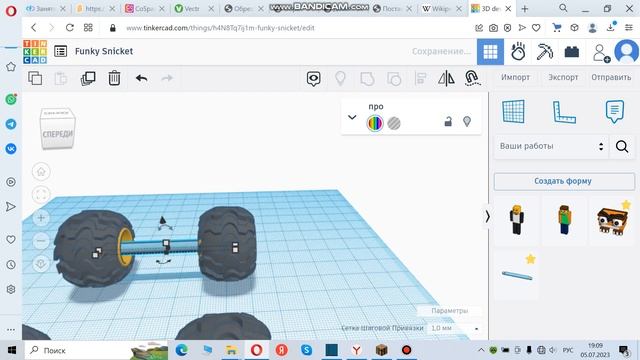
Task: Click the Paste tool in the toolbar
Action: (x=60, y=78)
